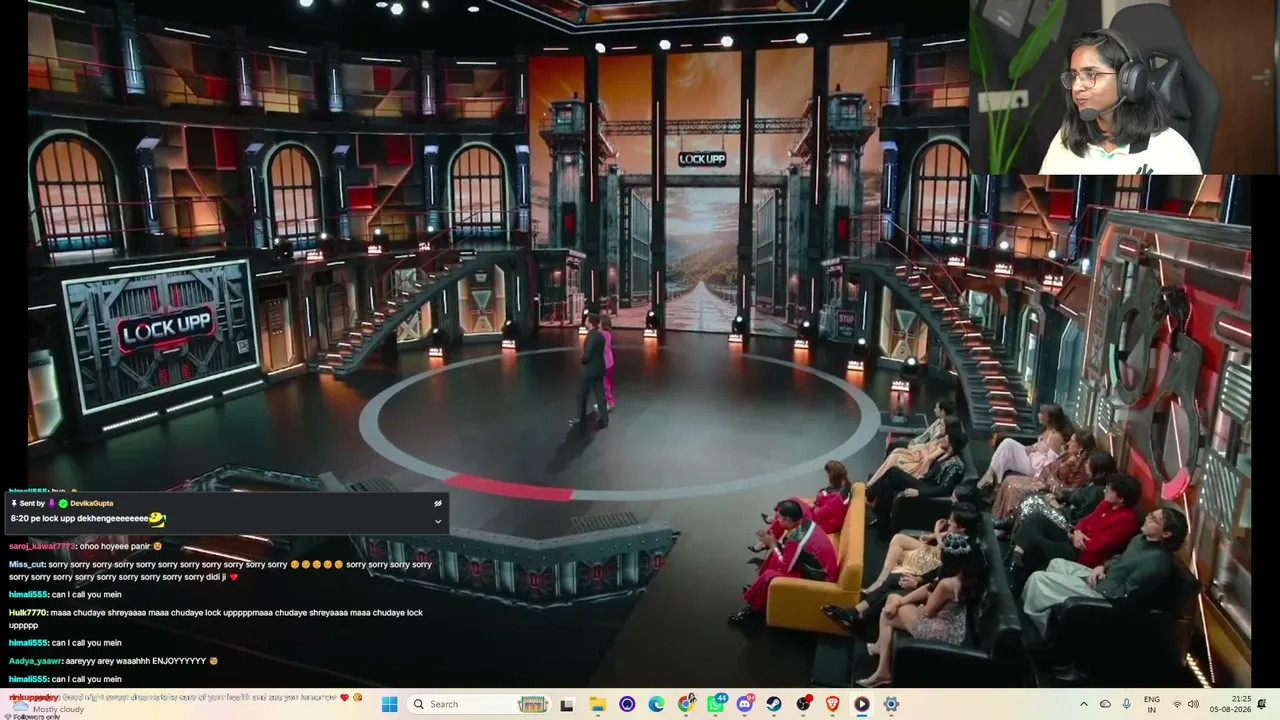Click pinned text '8:20 pe lock upp dekhengeeeeeeee'
This screenshot has height=720, width=1280.
79,519
